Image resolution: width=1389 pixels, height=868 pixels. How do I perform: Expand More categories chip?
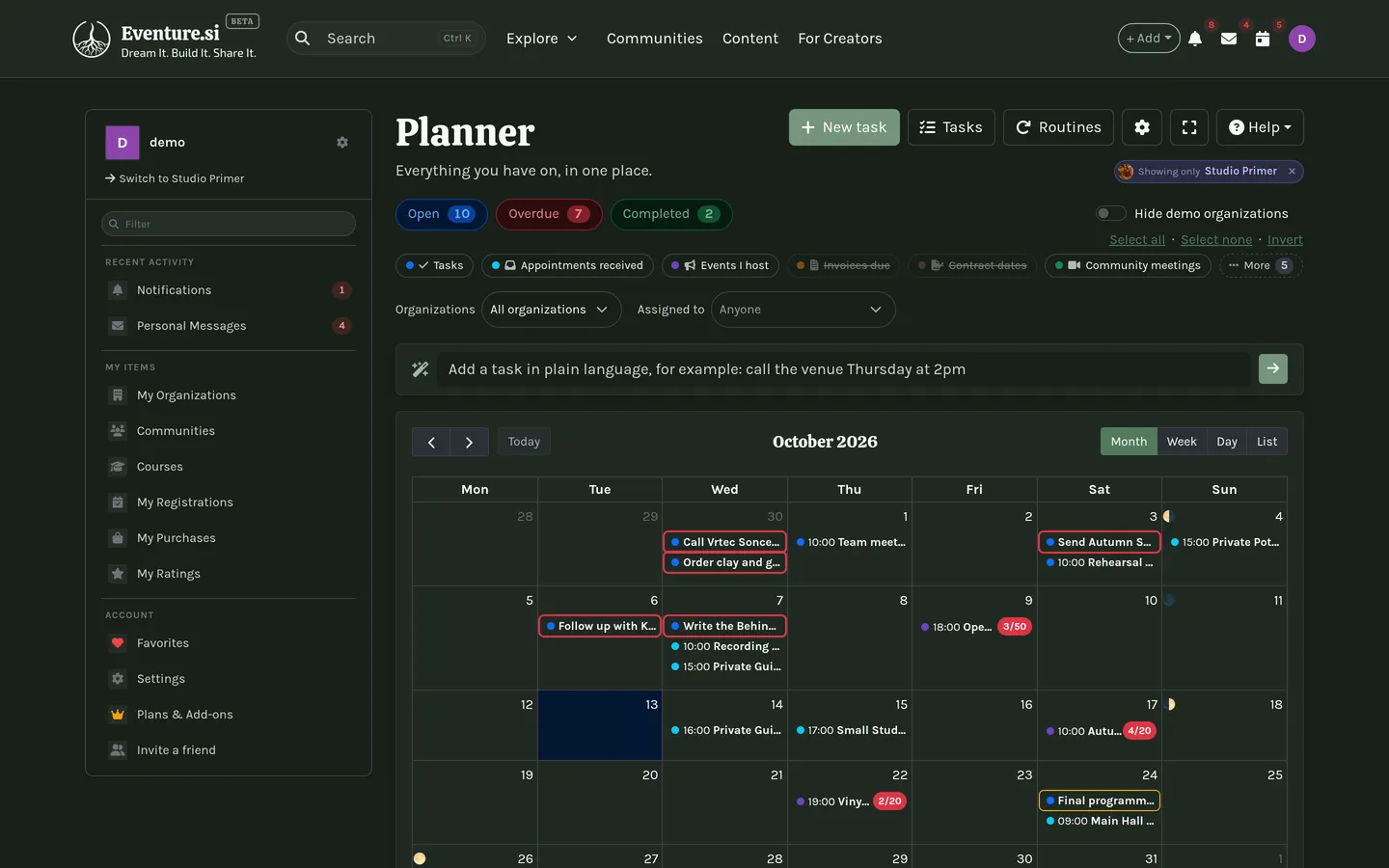coord(1261,265)
